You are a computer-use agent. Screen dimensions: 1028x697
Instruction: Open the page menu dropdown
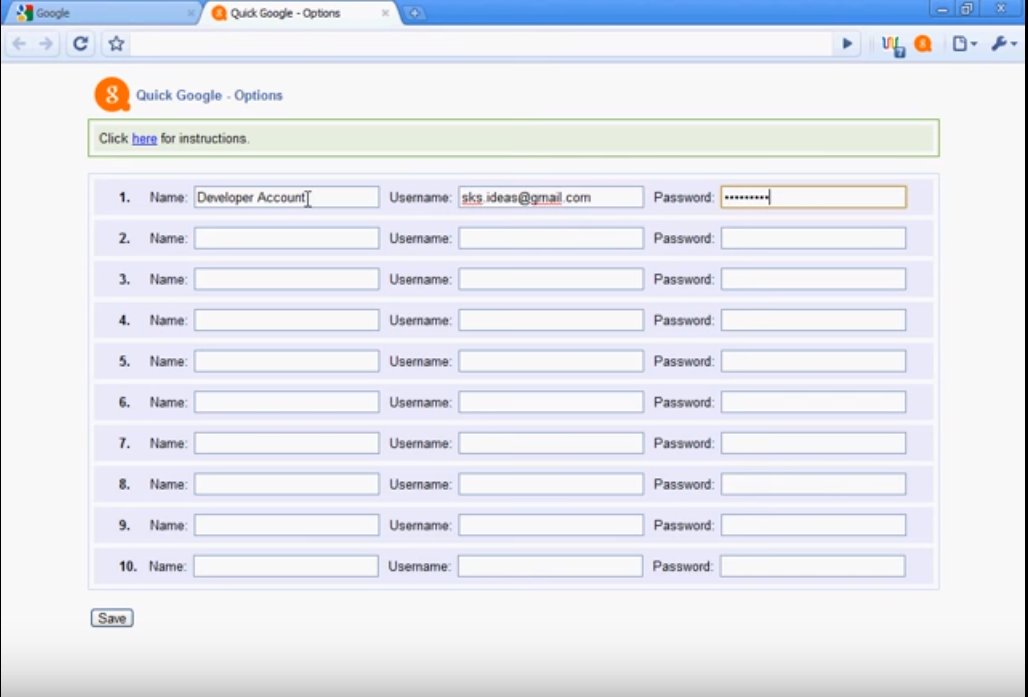[x=964, y=44]
